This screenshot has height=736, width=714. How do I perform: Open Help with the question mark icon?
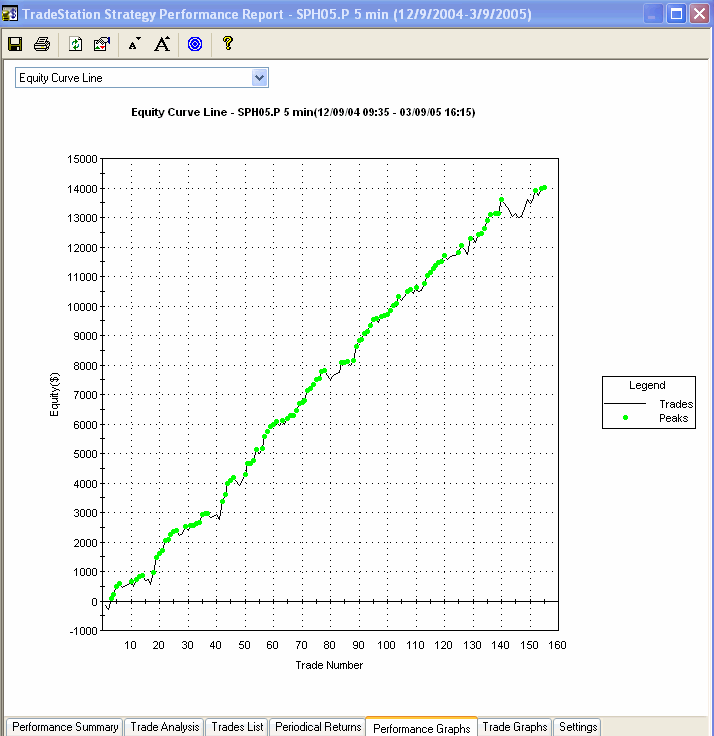[228, 43]
